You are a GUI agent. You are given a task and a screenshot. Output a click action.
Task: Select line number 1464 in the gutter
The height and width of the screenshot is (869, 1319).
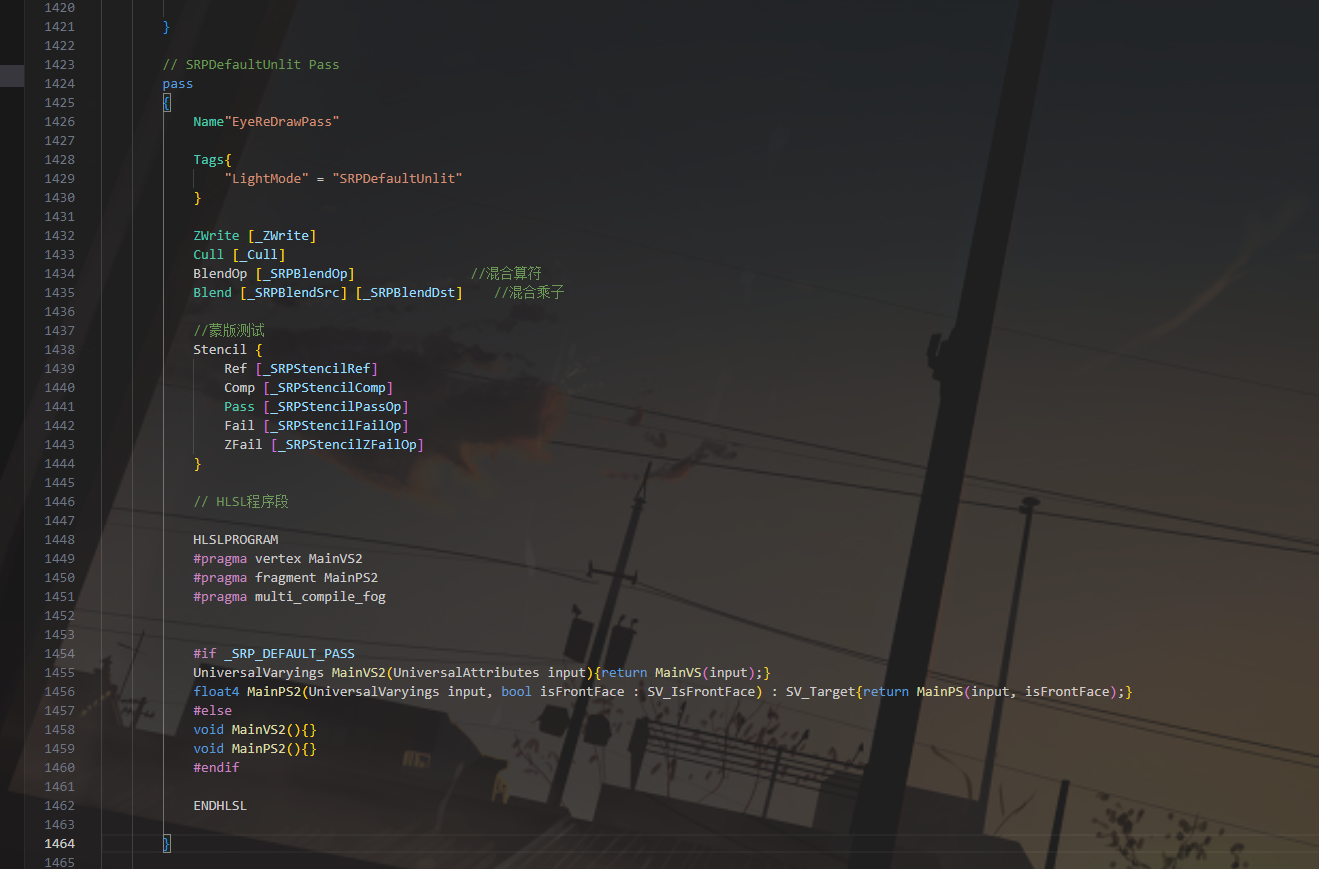[59, 844]
